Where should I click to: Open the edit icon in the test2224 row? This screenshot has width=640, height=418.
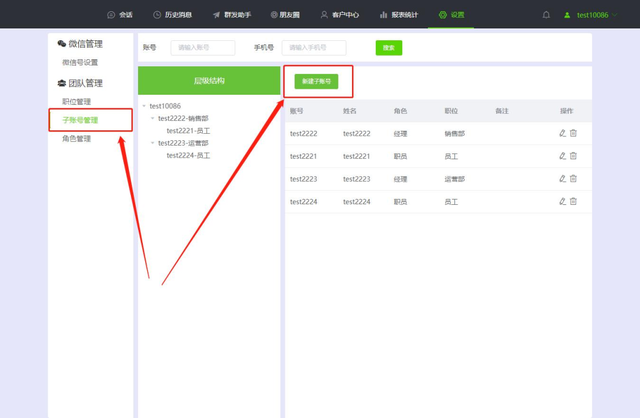[562, 201]
